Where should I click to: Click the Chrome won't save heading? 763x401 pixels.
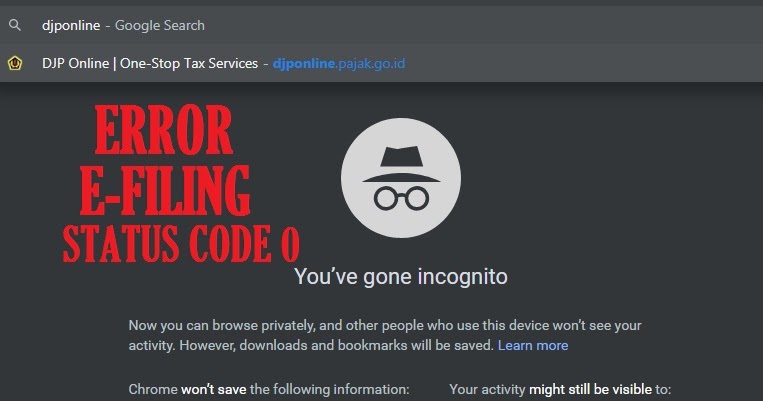(x=269, y=389)
